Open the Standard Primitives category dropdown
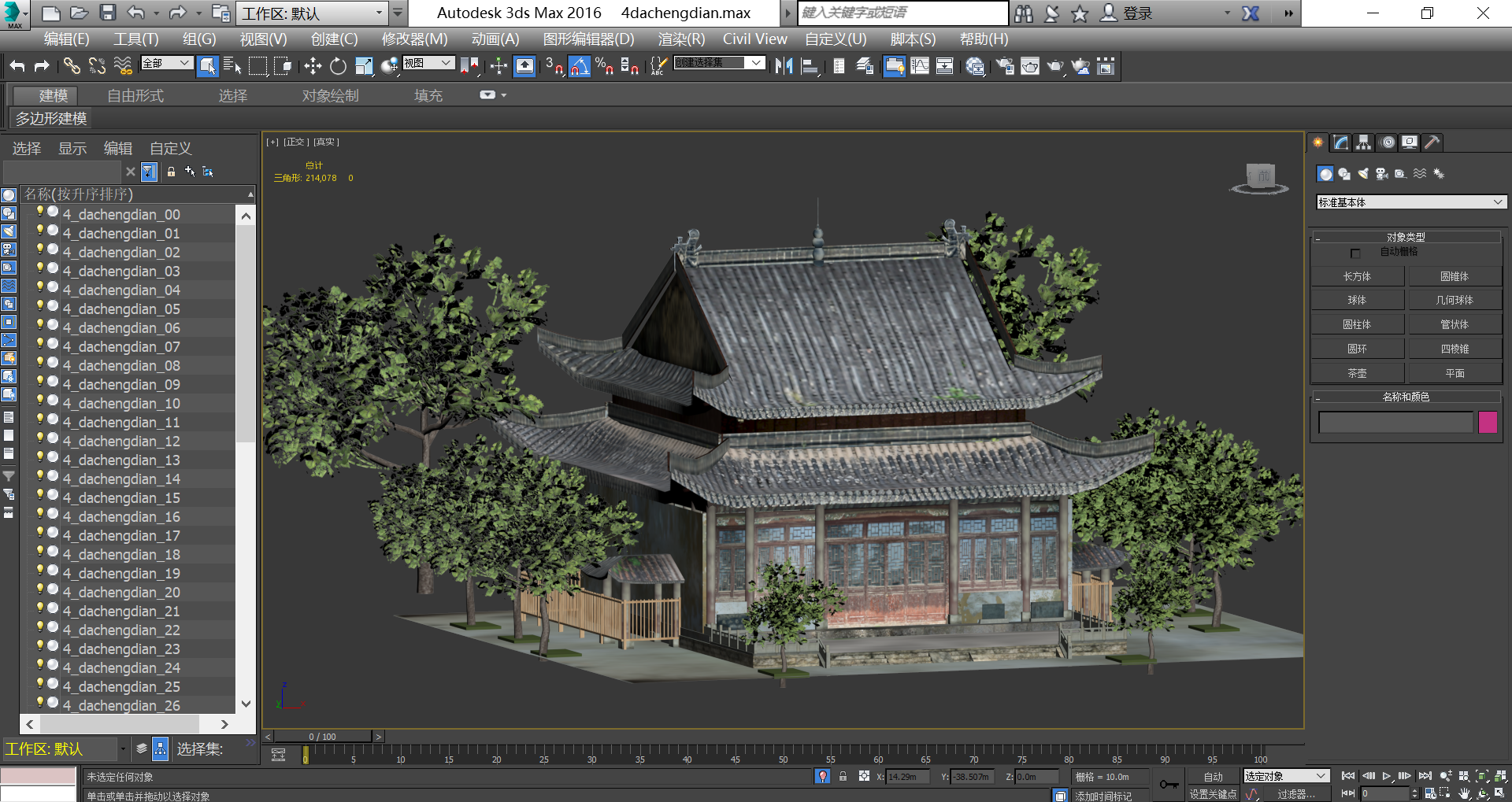This screenshot has height=802, width=1512. click(1411, 202)
